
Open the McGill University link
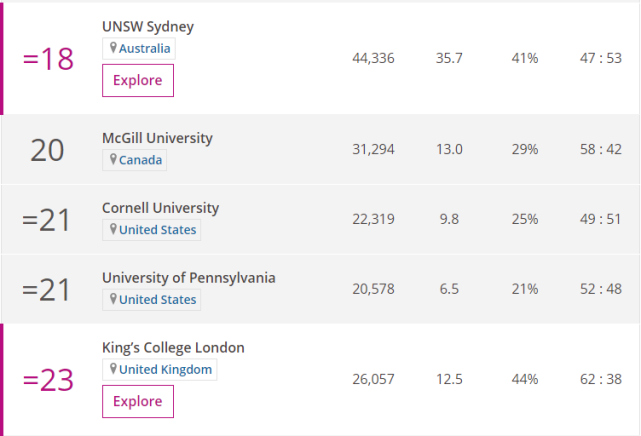pyautogui.click(x=157, y=138)
